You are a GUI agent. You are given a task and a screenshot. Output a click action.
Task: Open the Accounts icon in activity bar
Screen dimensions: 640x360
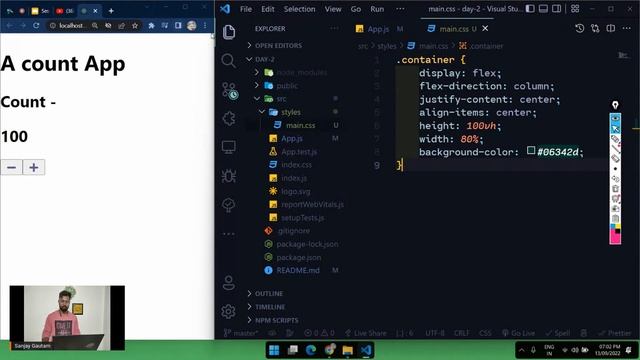click(x=229, y=282)
